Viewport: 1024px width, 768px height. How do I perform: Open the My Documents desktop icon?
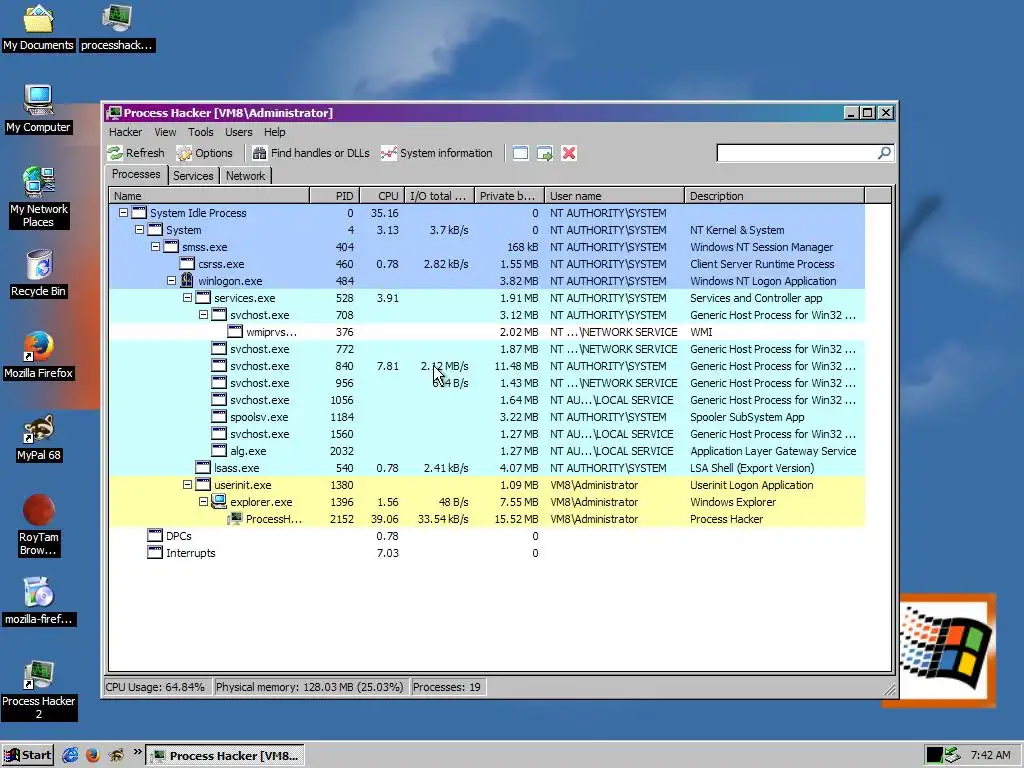[x=38, y=28]
